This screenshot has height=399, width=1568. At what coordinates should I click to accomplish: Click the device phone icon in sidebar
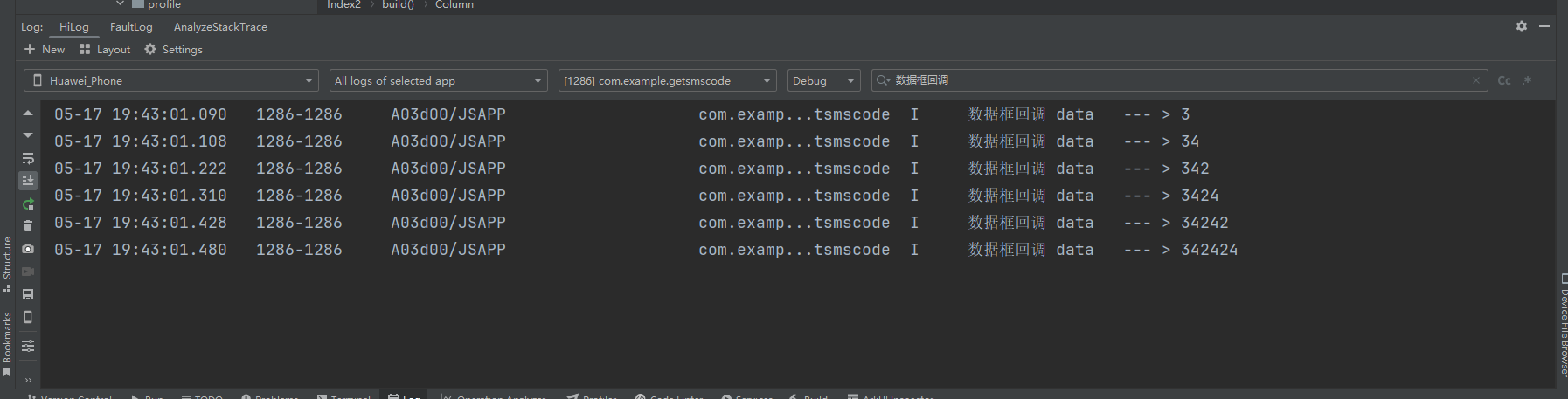tap(28, 317)
